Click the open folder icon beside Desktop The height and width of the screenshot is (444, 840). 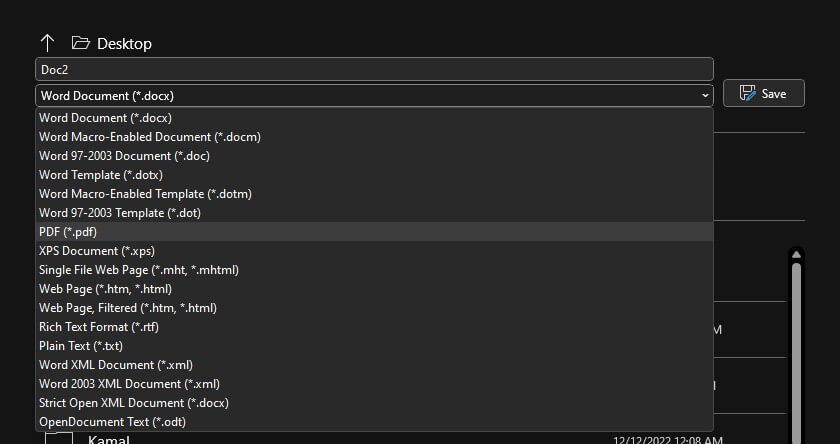[x=81, y=43]
